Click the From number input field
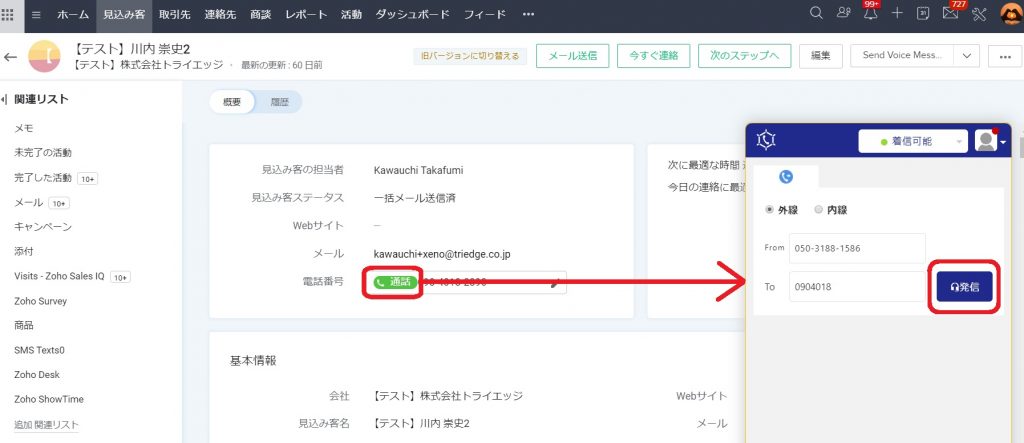 click(x=857, y=248)
